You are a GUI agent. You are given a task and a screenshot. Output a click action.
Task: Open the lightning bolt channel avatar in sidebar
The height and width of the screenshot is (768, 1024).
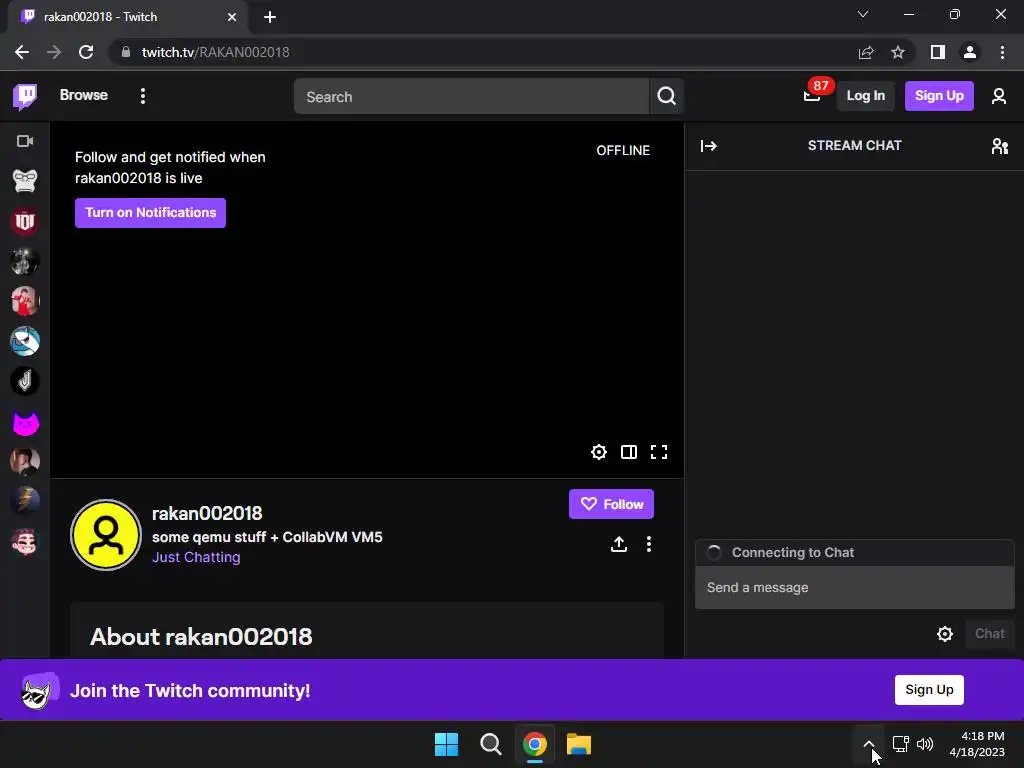pyautogui.click(x=25, y=501)
